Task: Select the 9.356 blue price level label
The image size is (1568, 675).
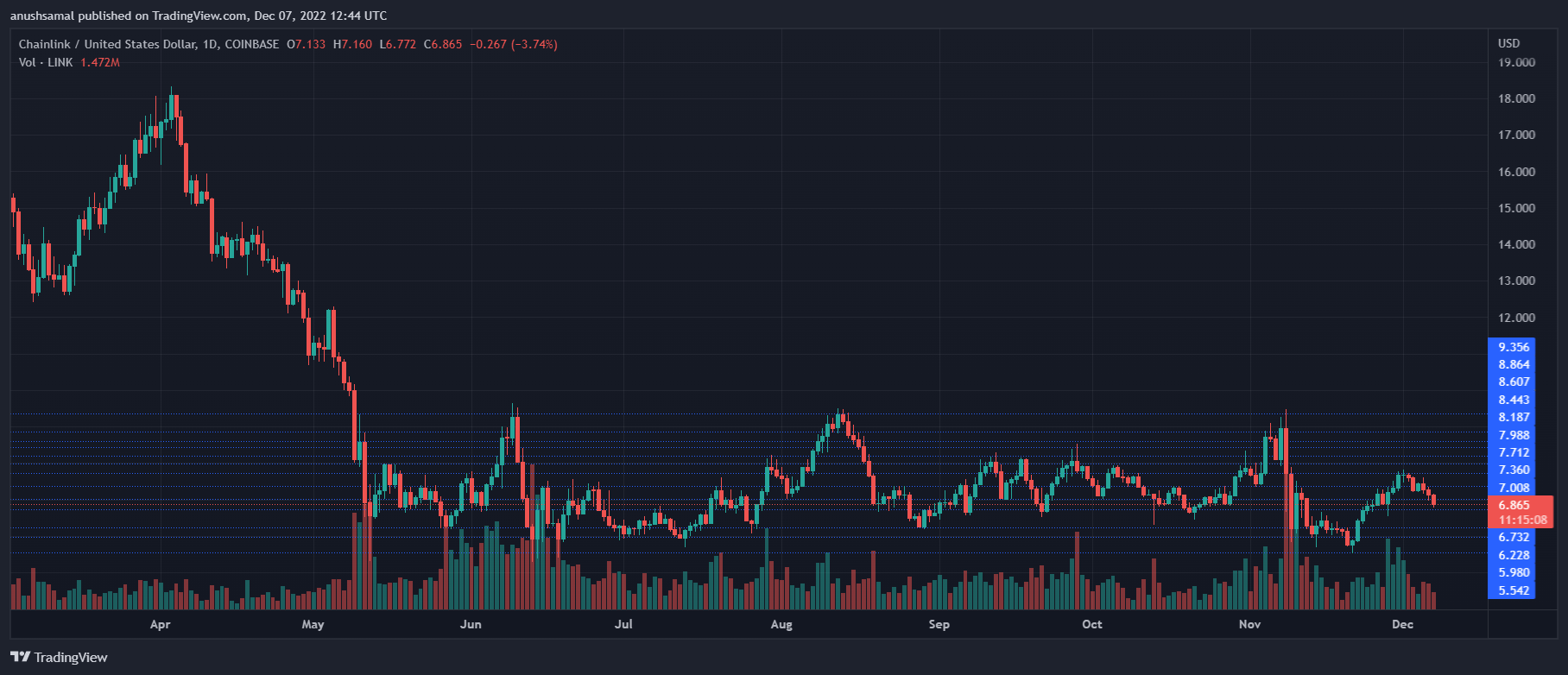Action: [x=1514, y=347]
